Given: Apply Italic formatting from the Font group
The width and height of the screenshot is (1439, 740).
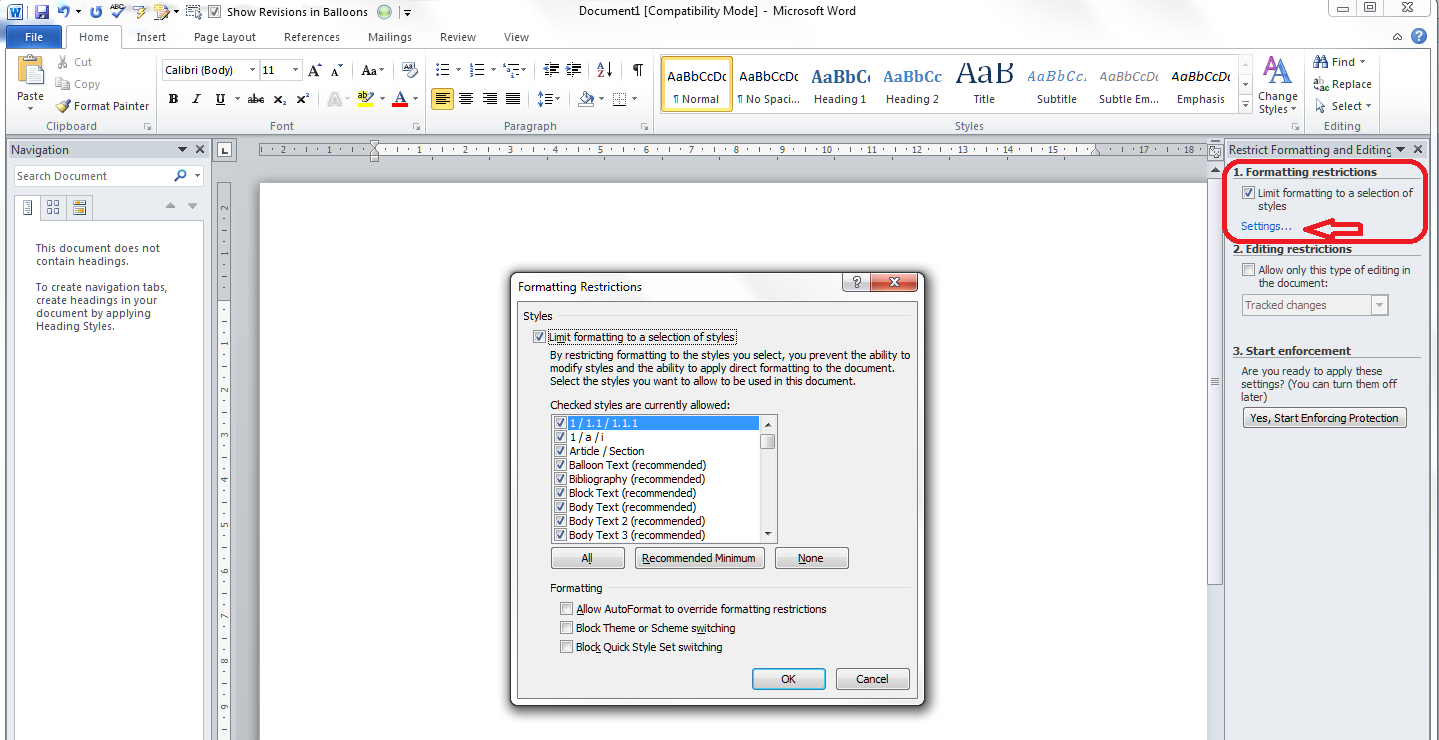Looking at the screenshot, I should coord(195,99).
